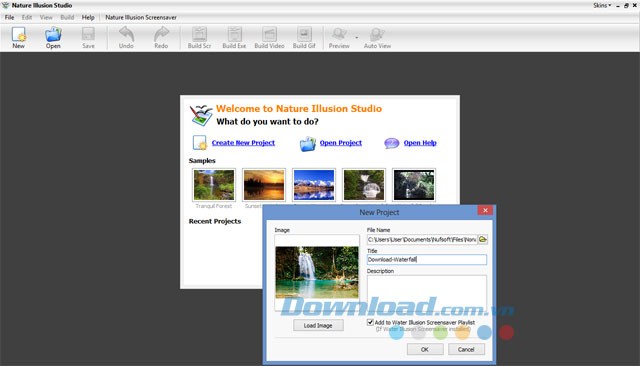The image size is (640, 366).
Task: Select the Build Video toolbar icon
Action: (269, 34)
